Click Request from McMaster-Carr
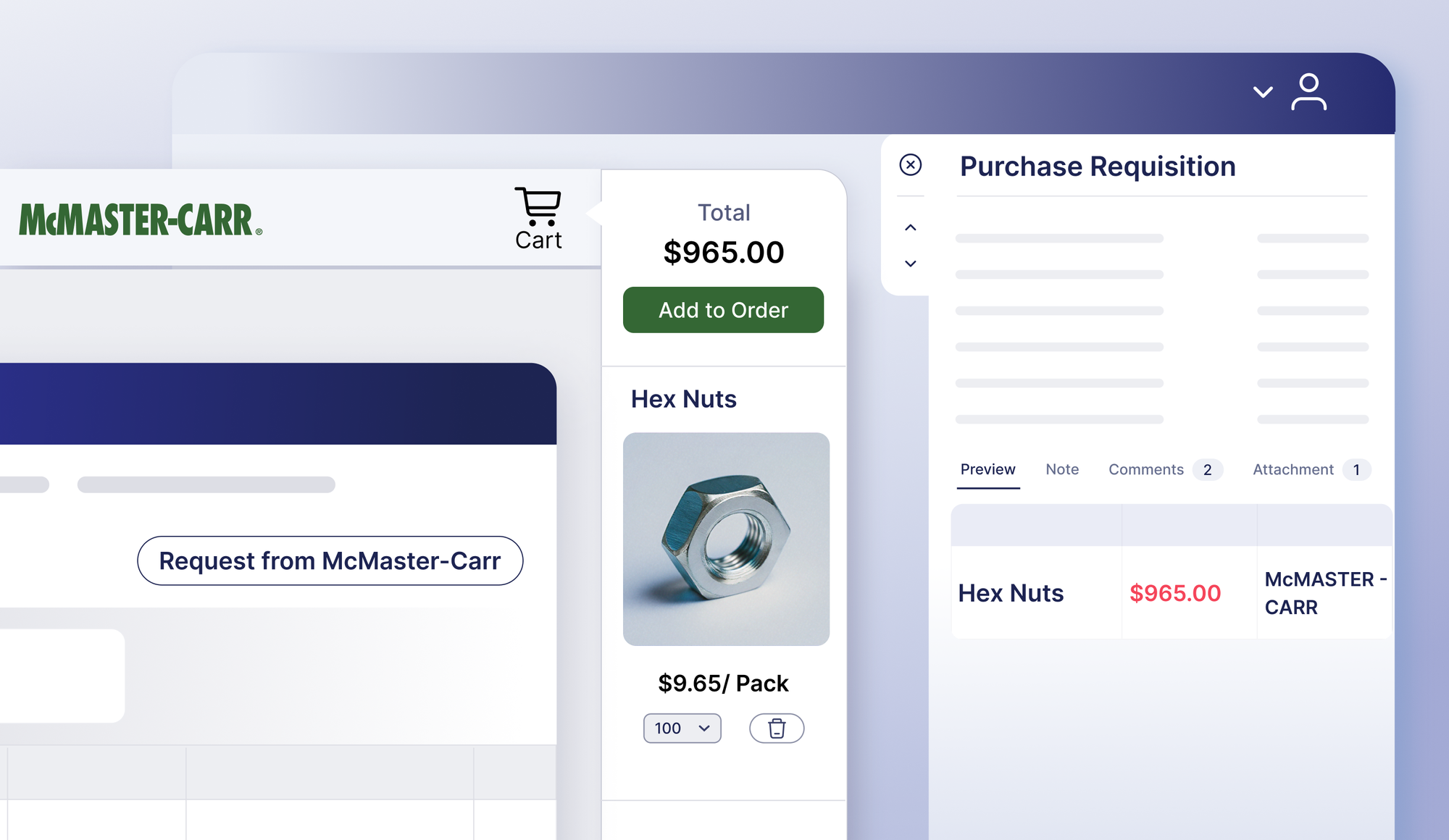This screenshot has width=1449, height=840. pyautogui.click(x=330, y=560)
